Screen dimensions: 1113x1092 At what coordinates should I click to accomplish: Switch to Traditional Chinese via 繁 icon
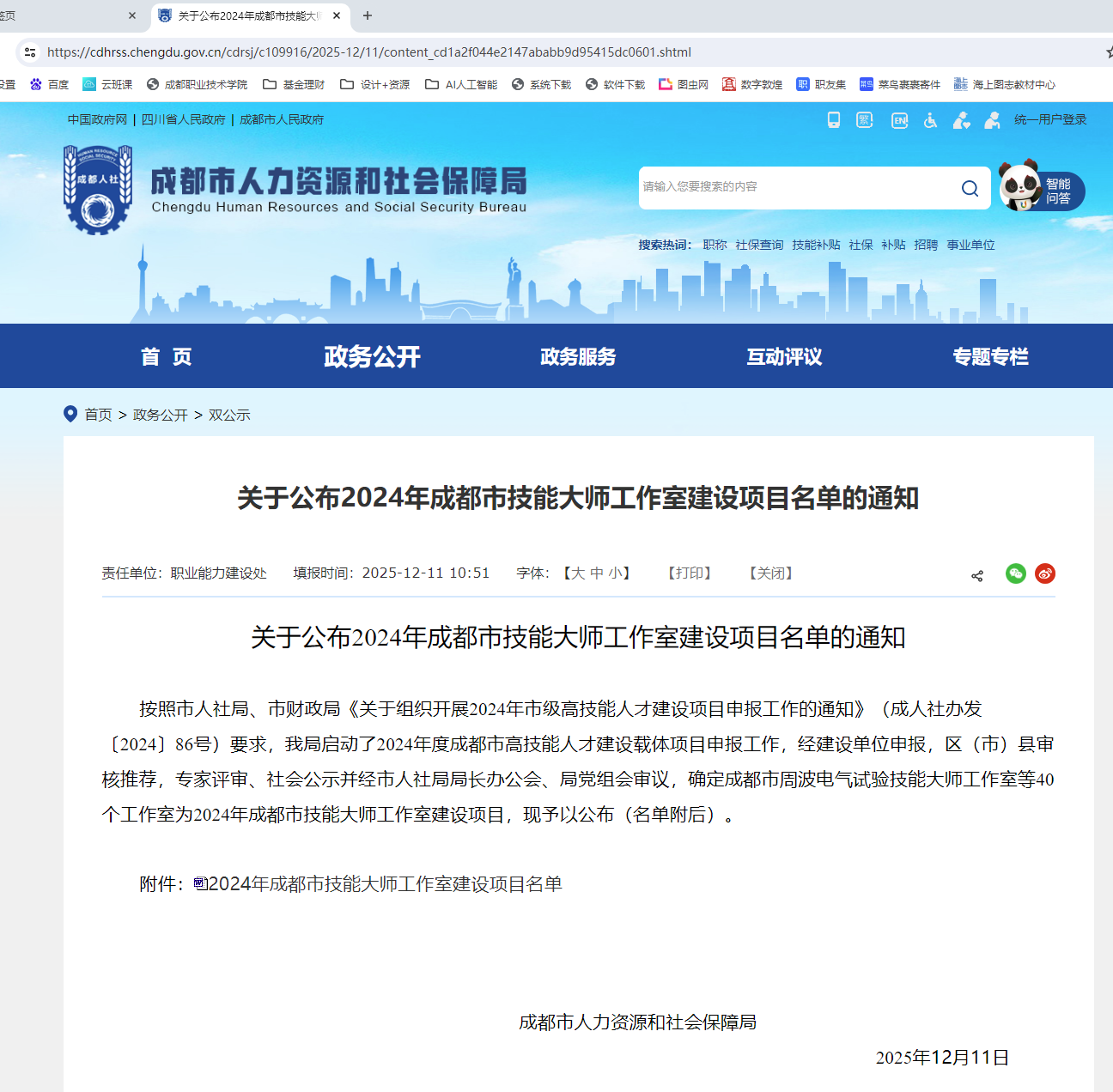[865, 120]
